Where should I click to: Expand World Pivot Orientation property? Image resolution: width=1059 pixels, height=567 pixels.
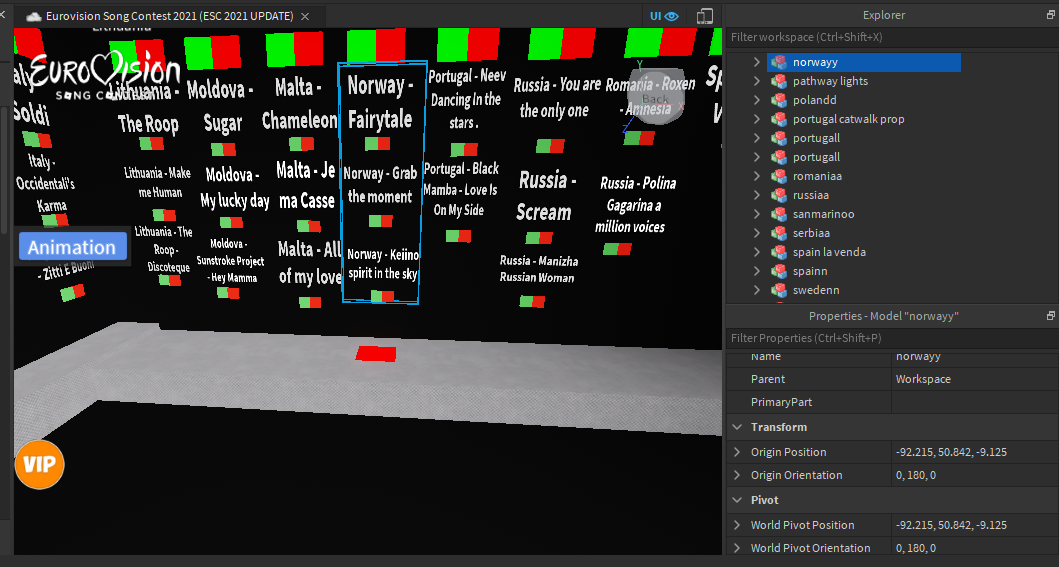(x=738, y=548)
